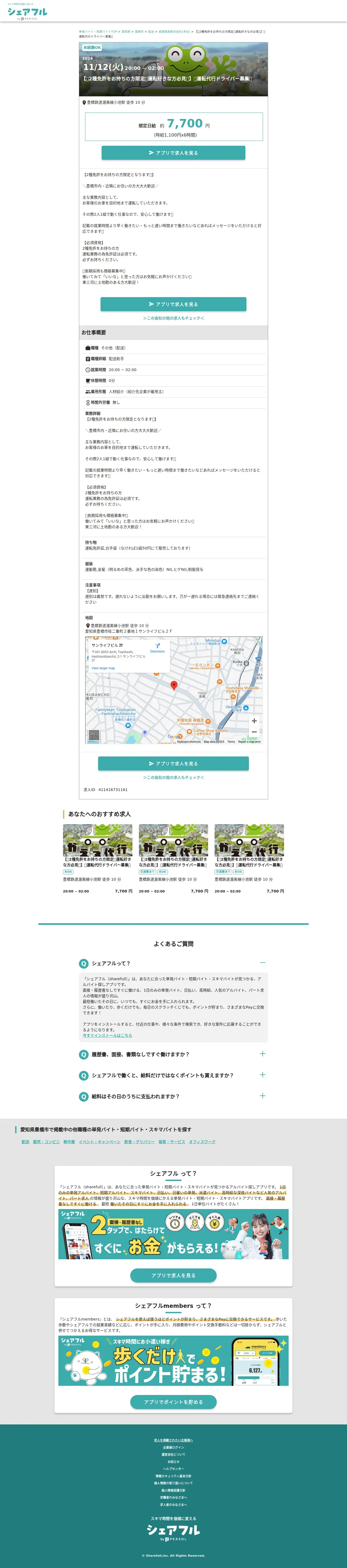Click アプリでポイントを貯める button
Viewport: 347px width, 1568px height.
click(173, 1402)
